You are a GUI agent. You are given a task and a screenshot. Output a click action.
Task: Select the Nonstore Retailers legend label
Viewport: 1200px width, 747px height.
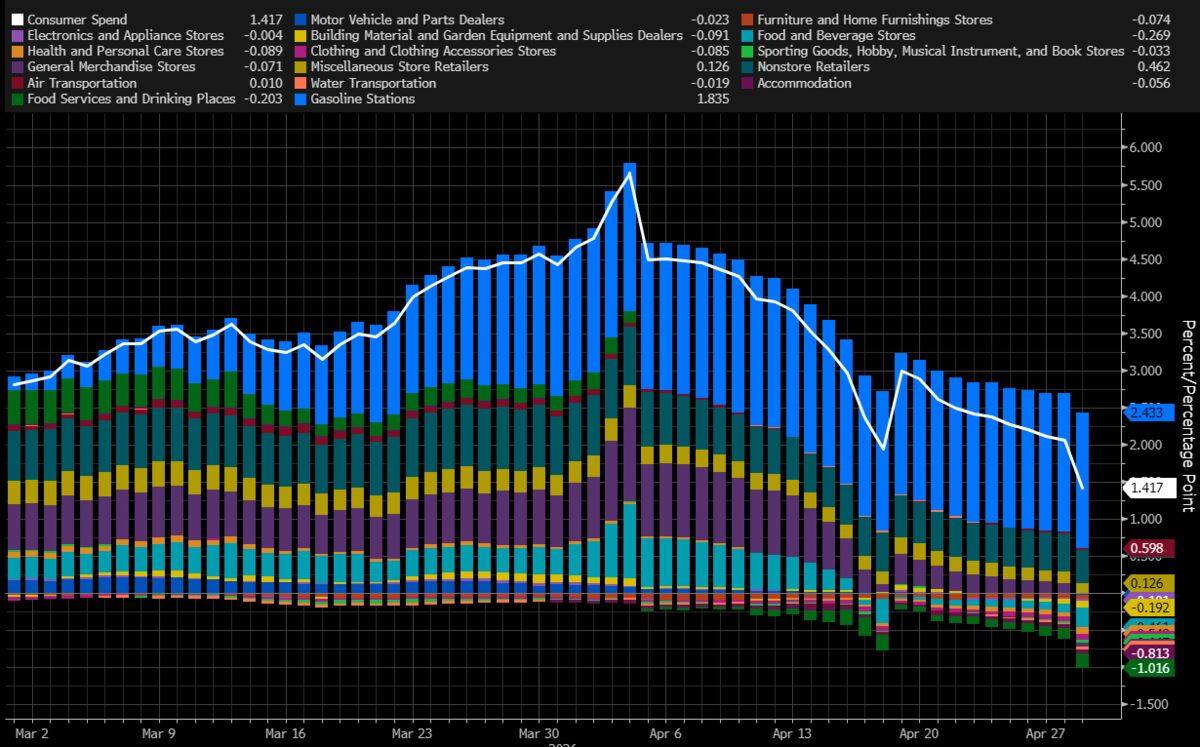[814, 67]
